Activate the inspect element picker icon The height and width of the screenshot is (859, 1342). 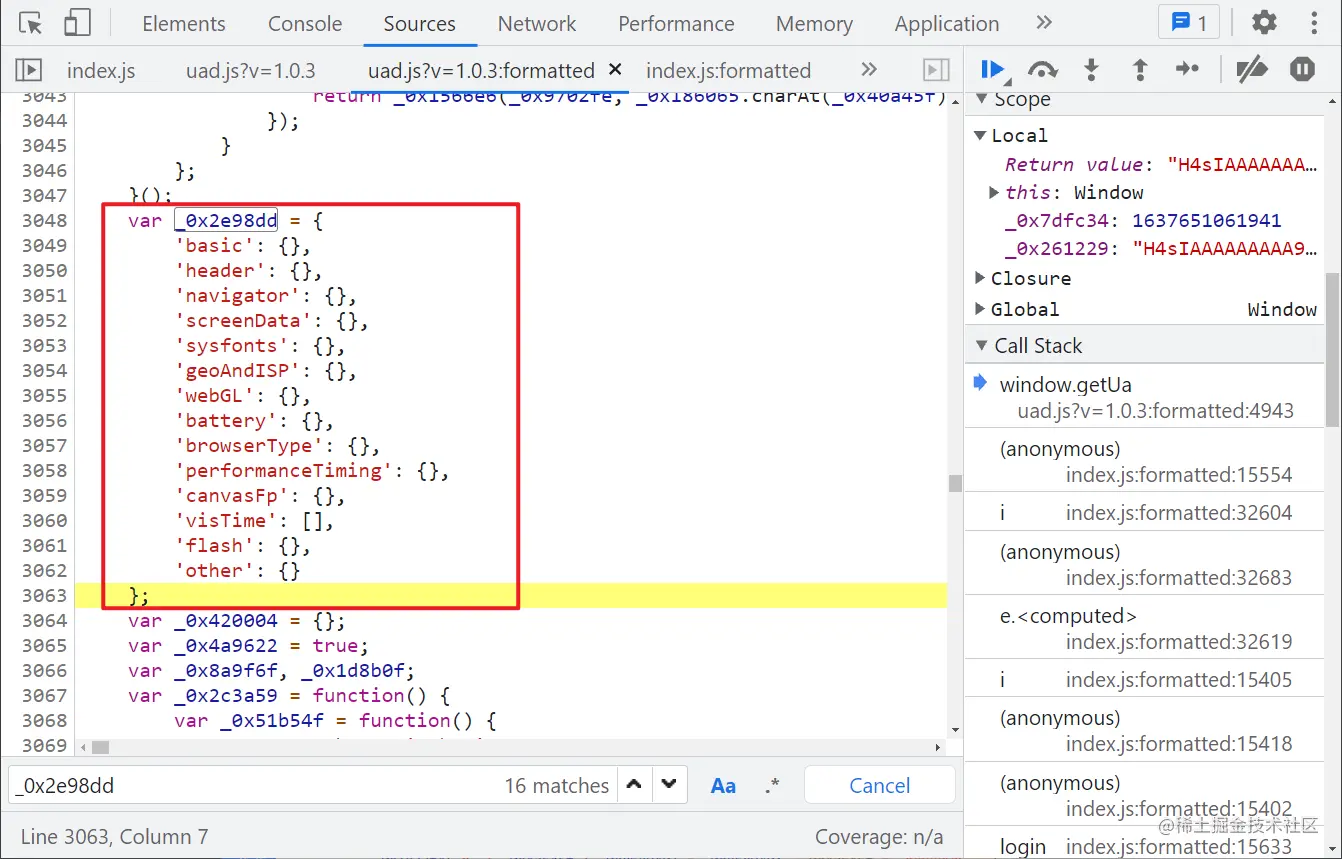(x=31, y=23)
